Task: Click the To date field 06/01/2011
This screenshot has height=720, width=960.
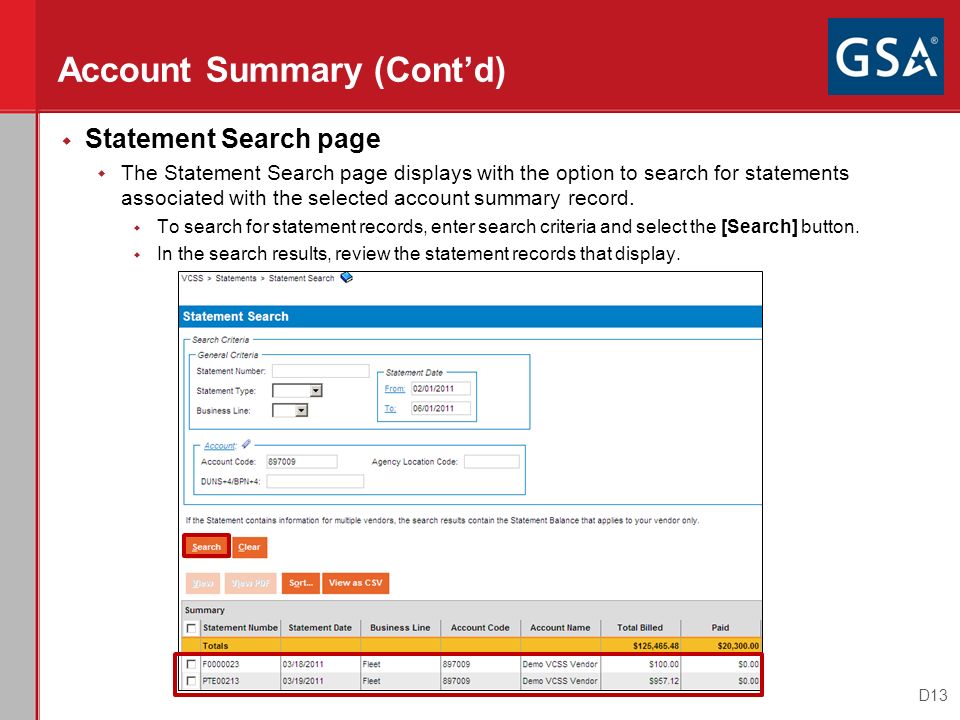Action: [441, 408]
